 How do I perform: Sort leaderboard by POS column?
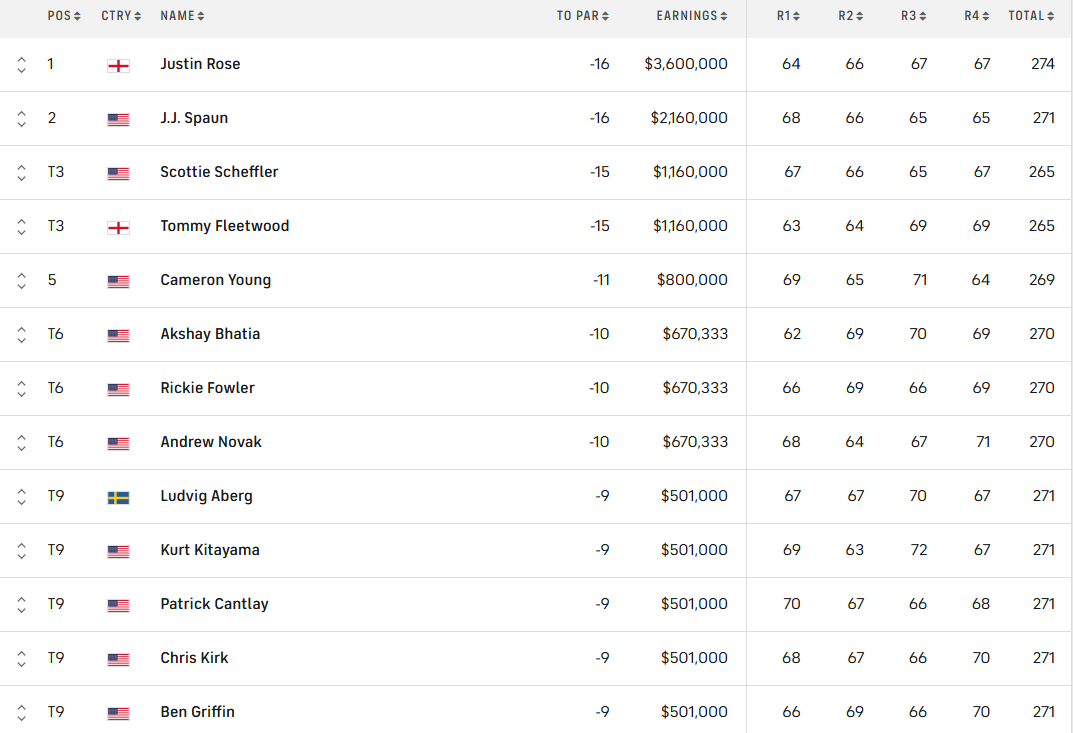coord(64,16)
